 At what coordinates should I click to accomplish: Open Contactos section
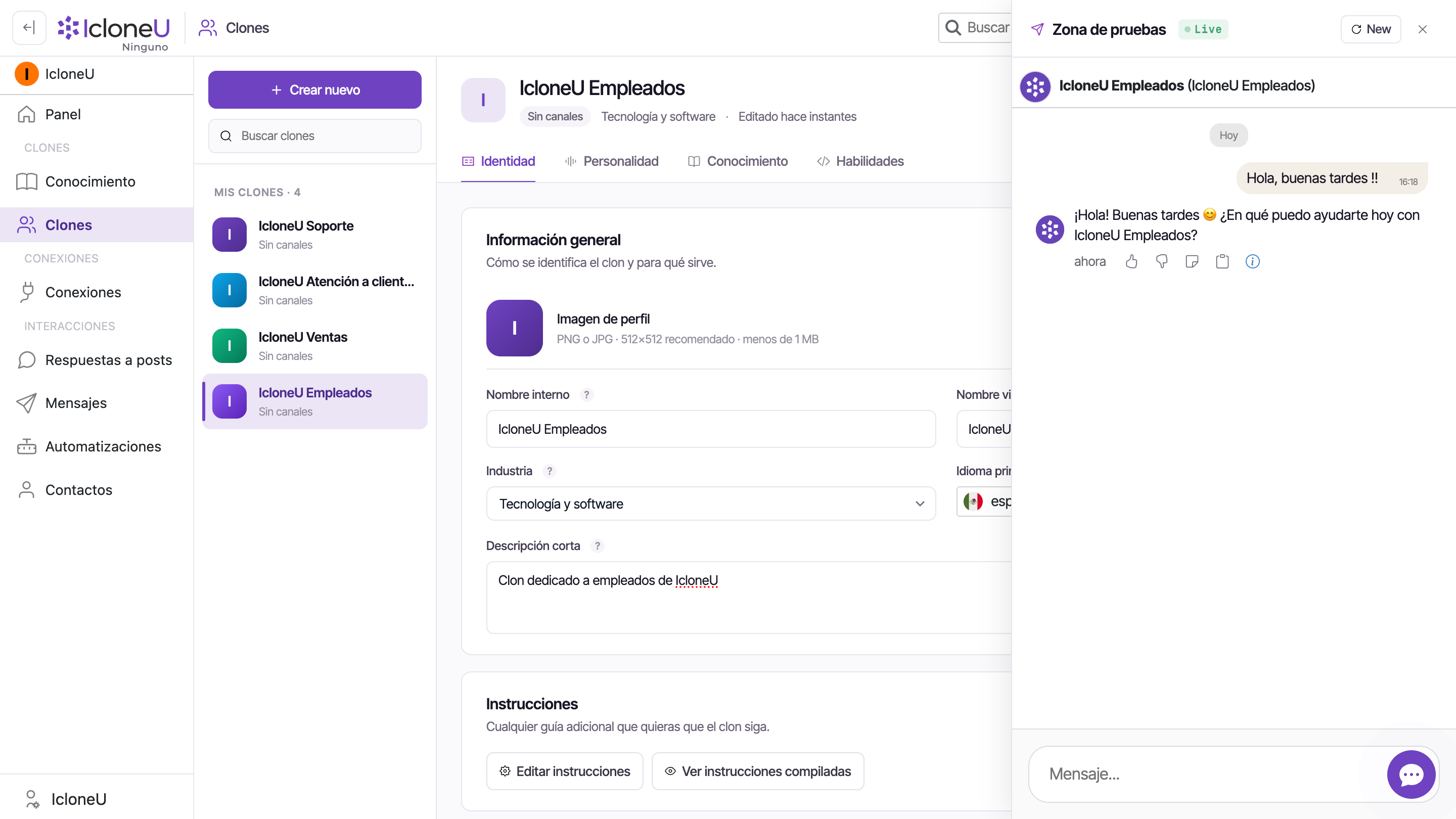tap(97, 490)
